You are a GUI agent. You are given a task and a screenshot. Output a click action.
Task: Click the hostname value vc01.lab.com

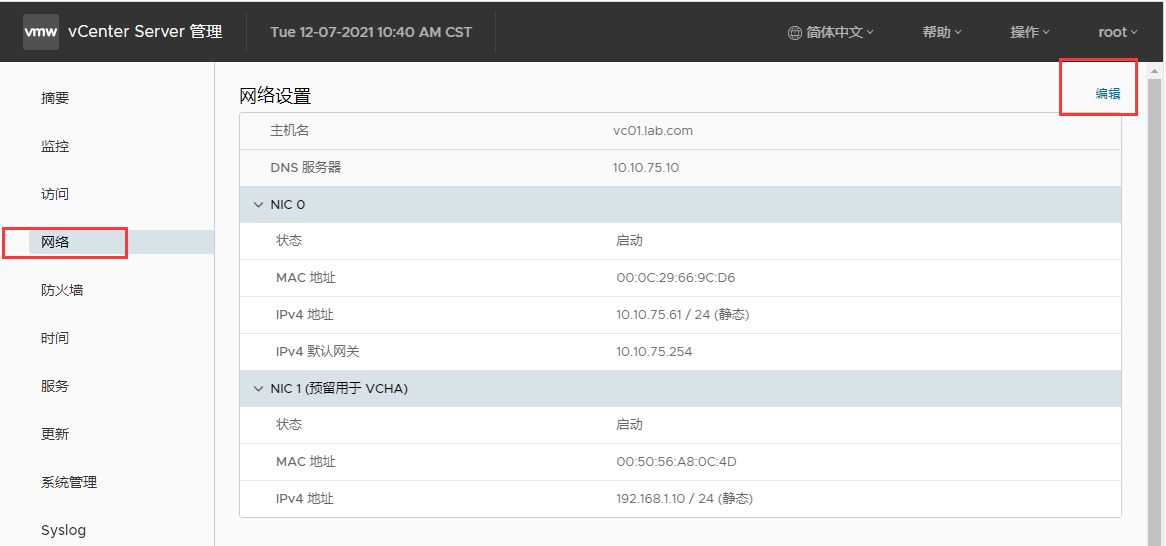tap(653, 131)
